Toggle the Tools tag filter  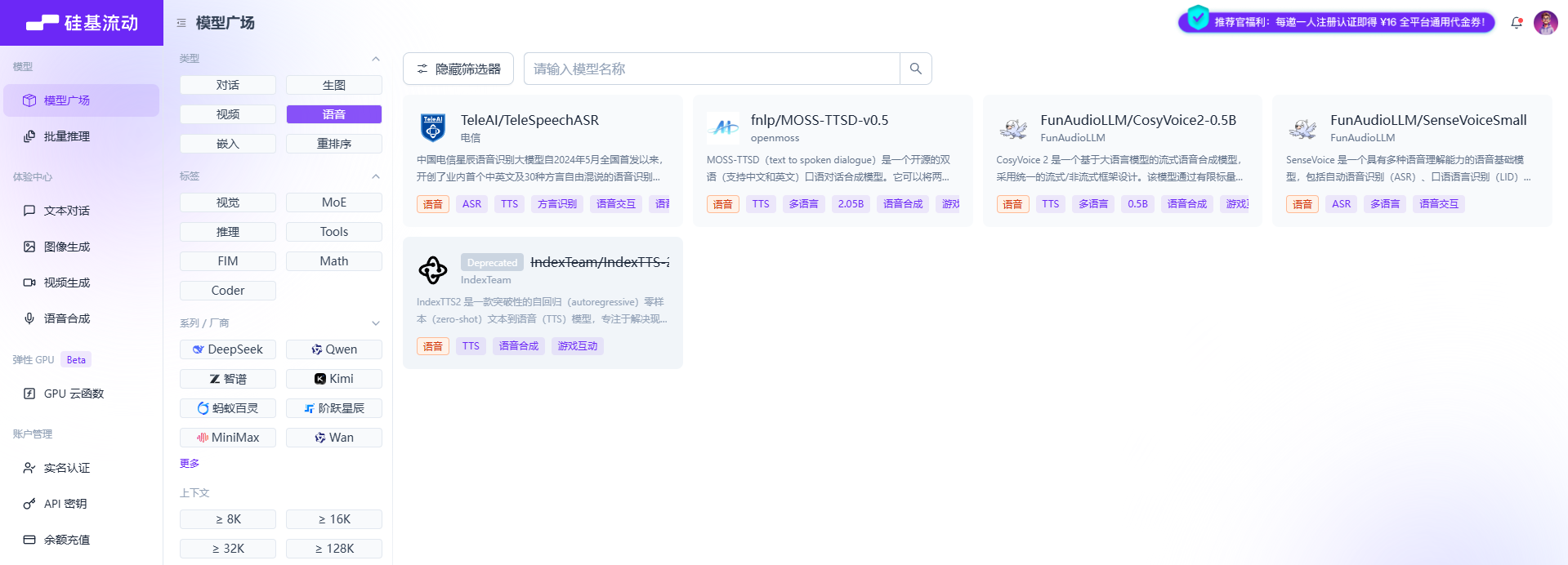click(x=334, y=232)
